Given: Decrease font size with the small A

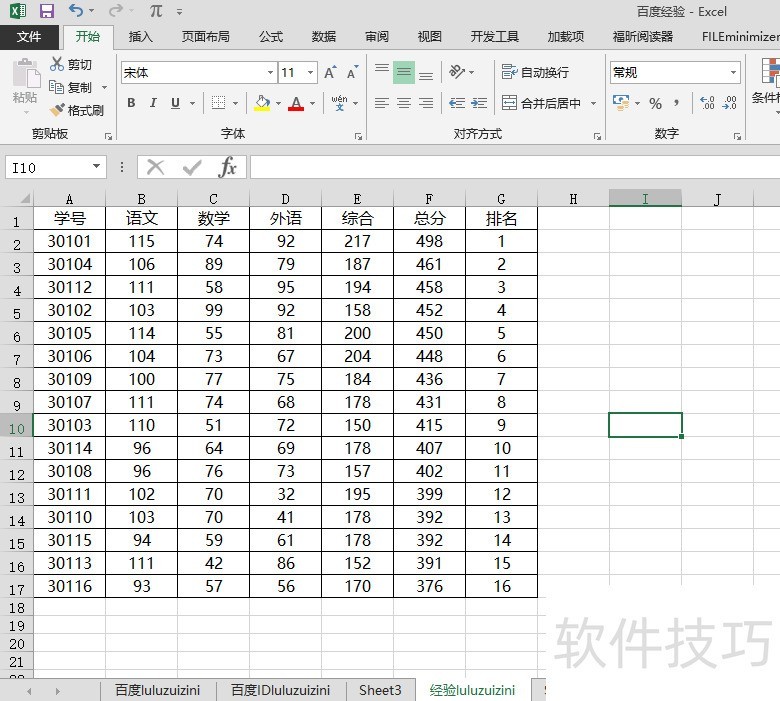Looking at the screenshot, I should pyautogui.click(x=352, y=73).
